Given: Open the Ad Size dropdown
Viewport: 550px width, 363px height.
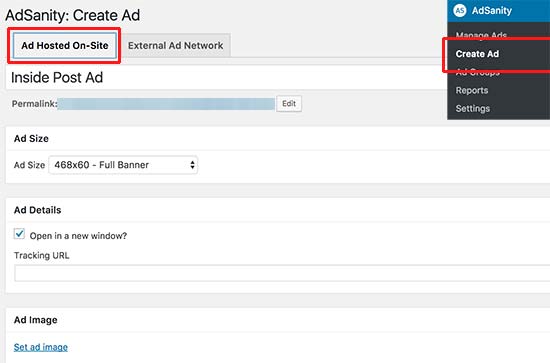Looking at the screenshot, I should click(123, 165).
